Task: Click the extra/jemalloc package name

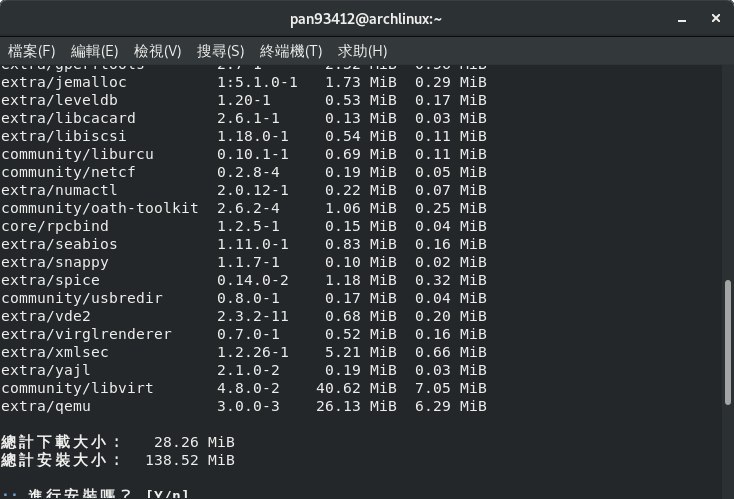Action: [x=64, y=82]
